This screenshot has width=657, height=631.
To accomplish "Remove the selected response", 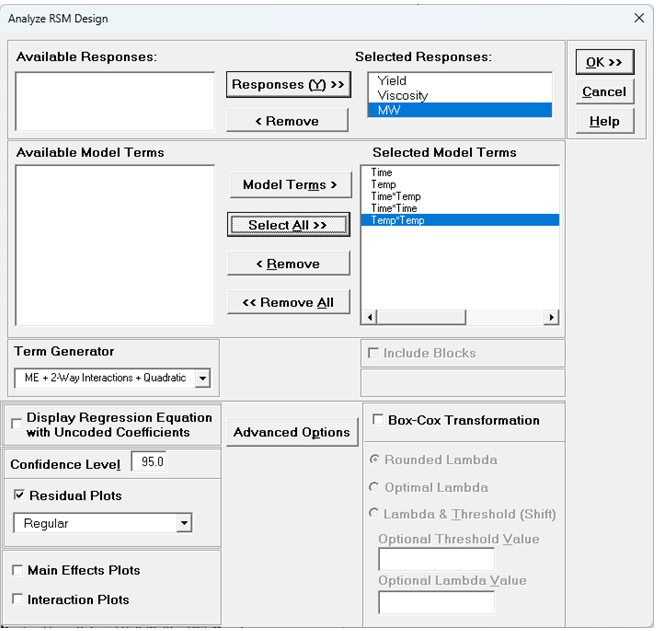I will [287, 121].
